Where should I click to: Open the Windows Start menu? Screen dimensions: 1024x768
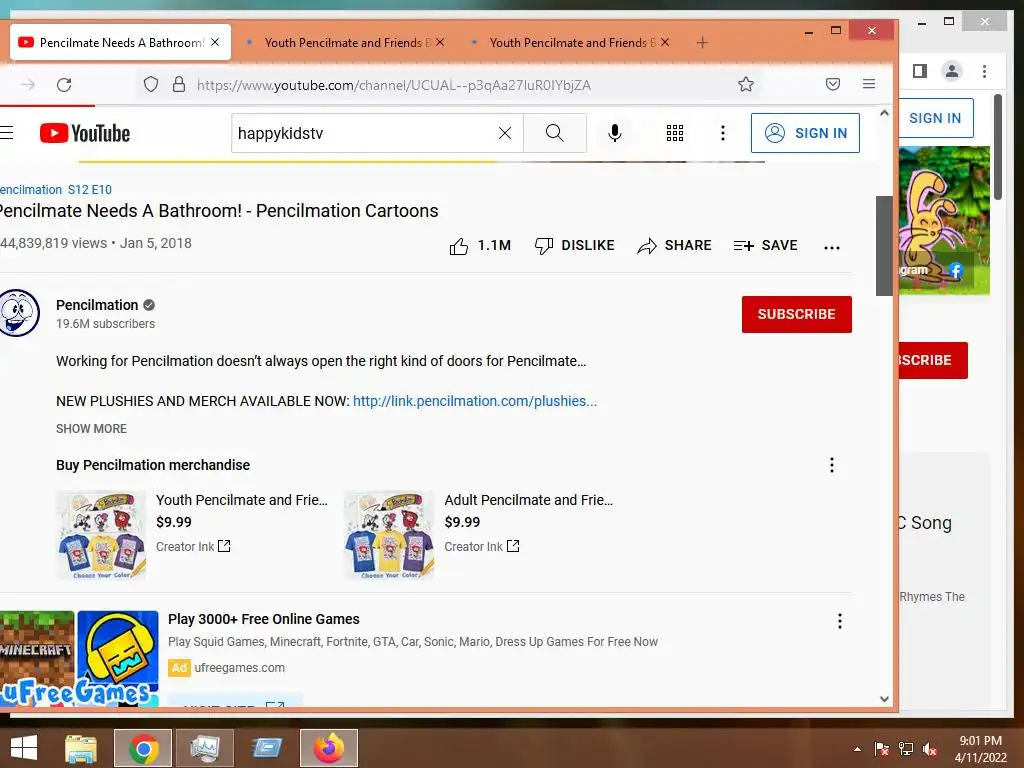tap(24, 748)
